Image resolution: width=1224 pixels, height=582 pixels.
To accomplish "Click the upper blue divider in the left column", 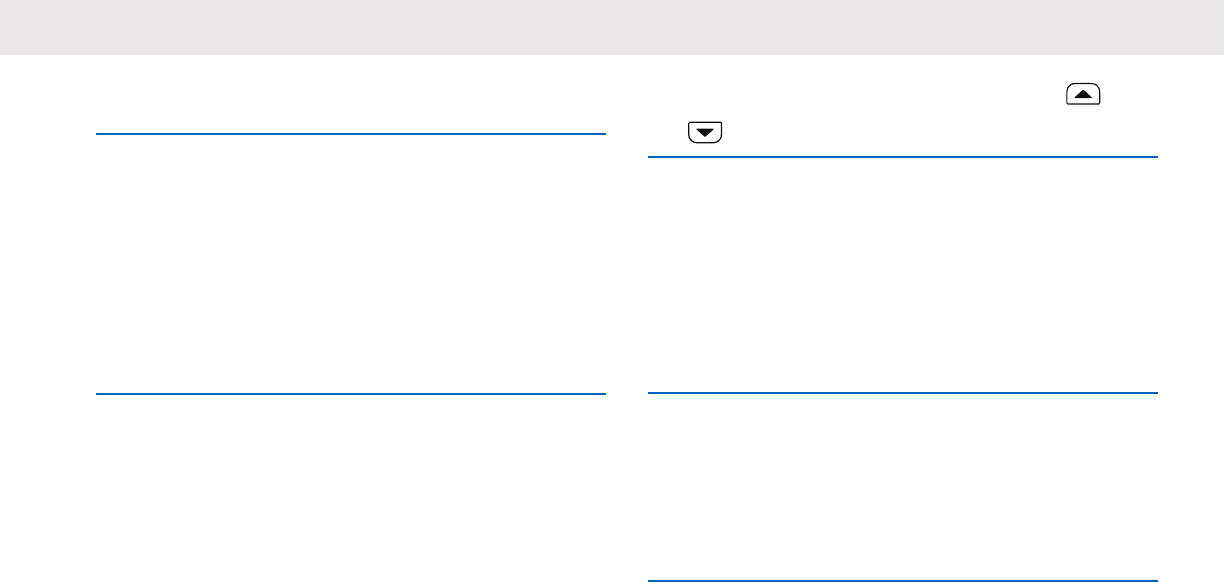I will pos(351,134).
